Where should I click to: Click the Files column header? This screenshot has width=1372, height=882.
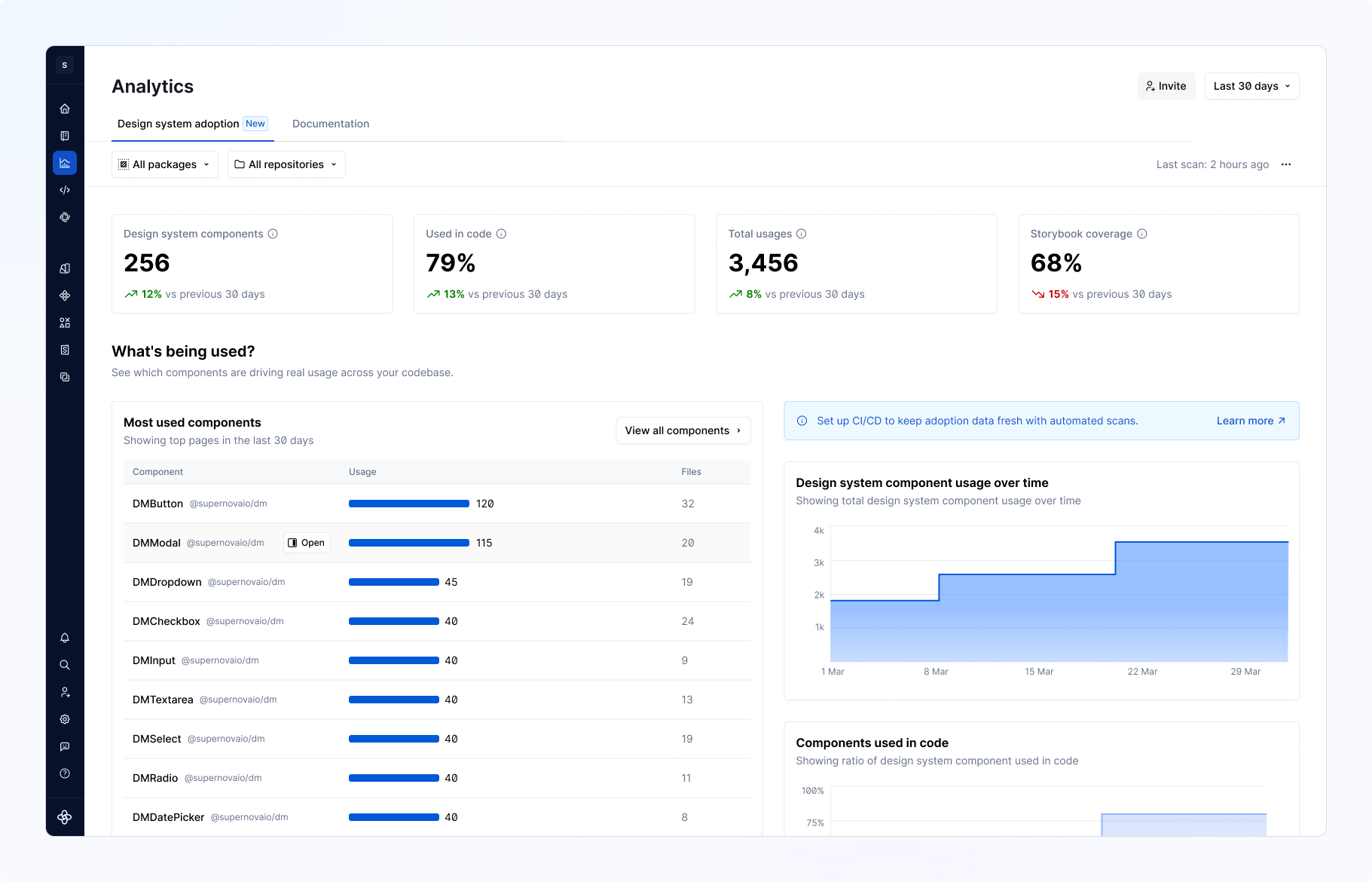(x=691, y=472)
